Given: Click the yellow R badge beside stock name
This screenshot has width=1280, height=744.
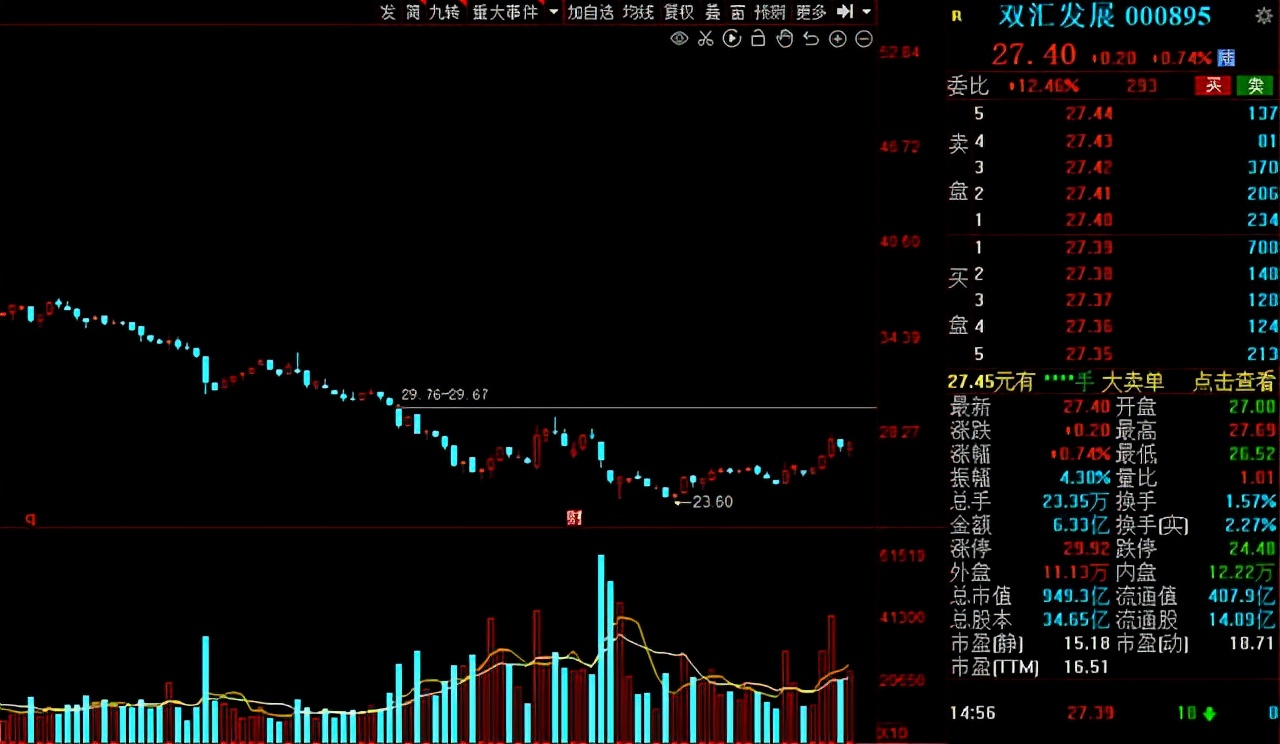Looking at the screenshot, I should click(x=957, y=16).
